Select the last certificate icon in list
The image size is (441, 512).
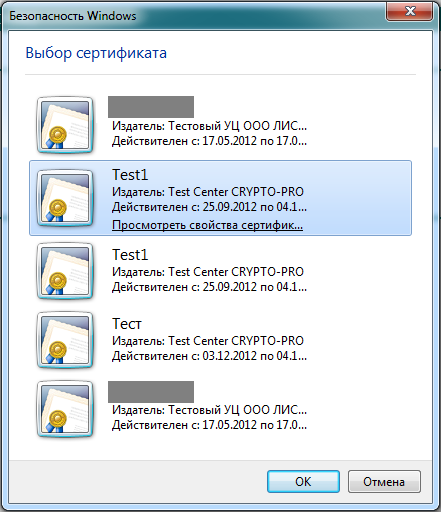[x=65, y=409]
